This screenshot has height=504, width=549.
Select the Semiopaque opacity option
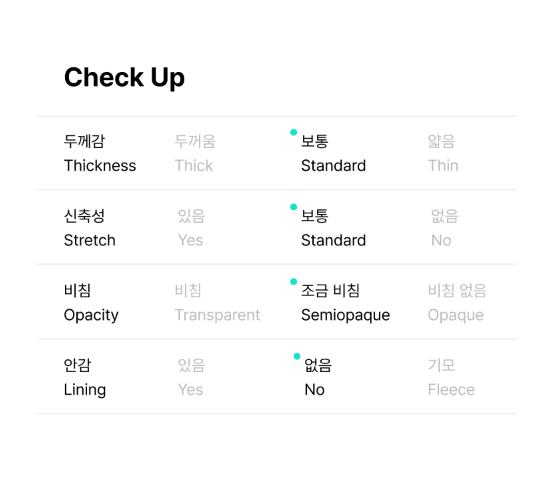coord(346,303)
